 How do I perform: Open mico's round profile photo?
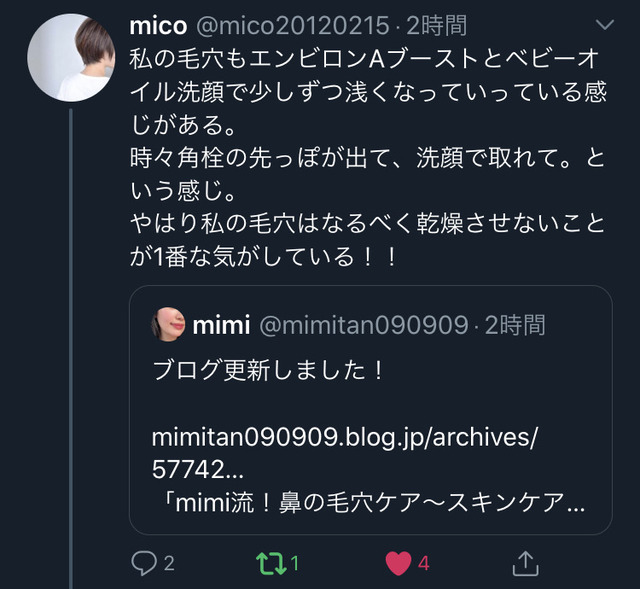71,58
